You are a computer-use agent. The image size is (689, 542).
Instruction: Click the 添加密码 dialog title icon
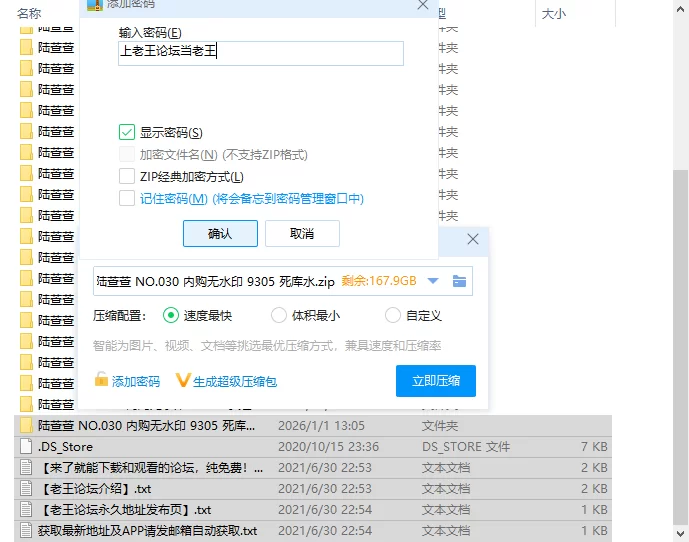point(95,4)
